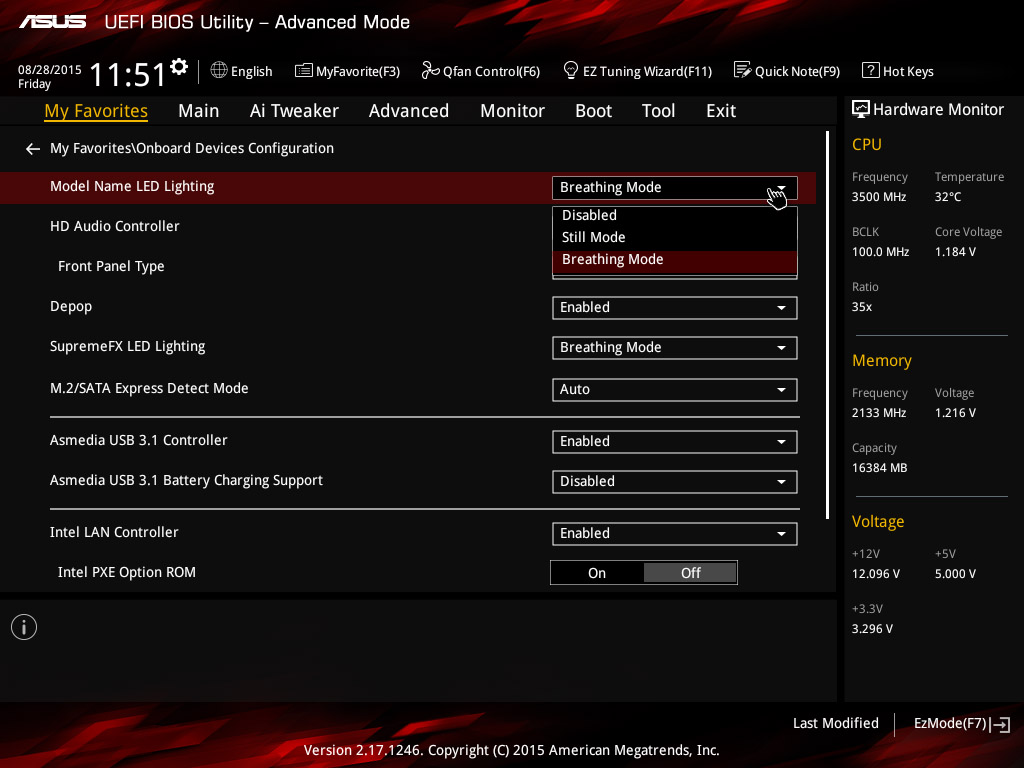Click CPU temperature value 32°C
The width and height of the screenshot is (1024, 768).
pyautogui.click(x=948, y=197)
